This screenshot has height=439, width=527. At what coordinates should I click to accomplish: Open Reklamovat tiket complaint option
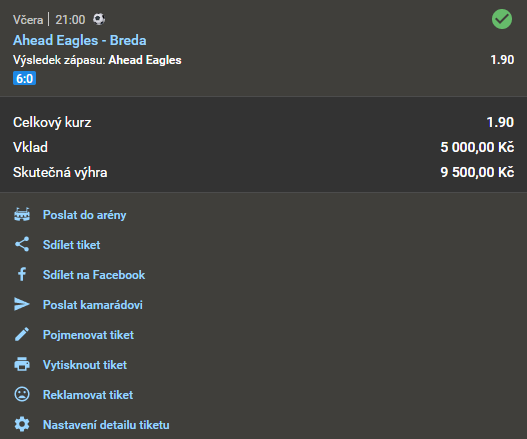tap(88, 395)
